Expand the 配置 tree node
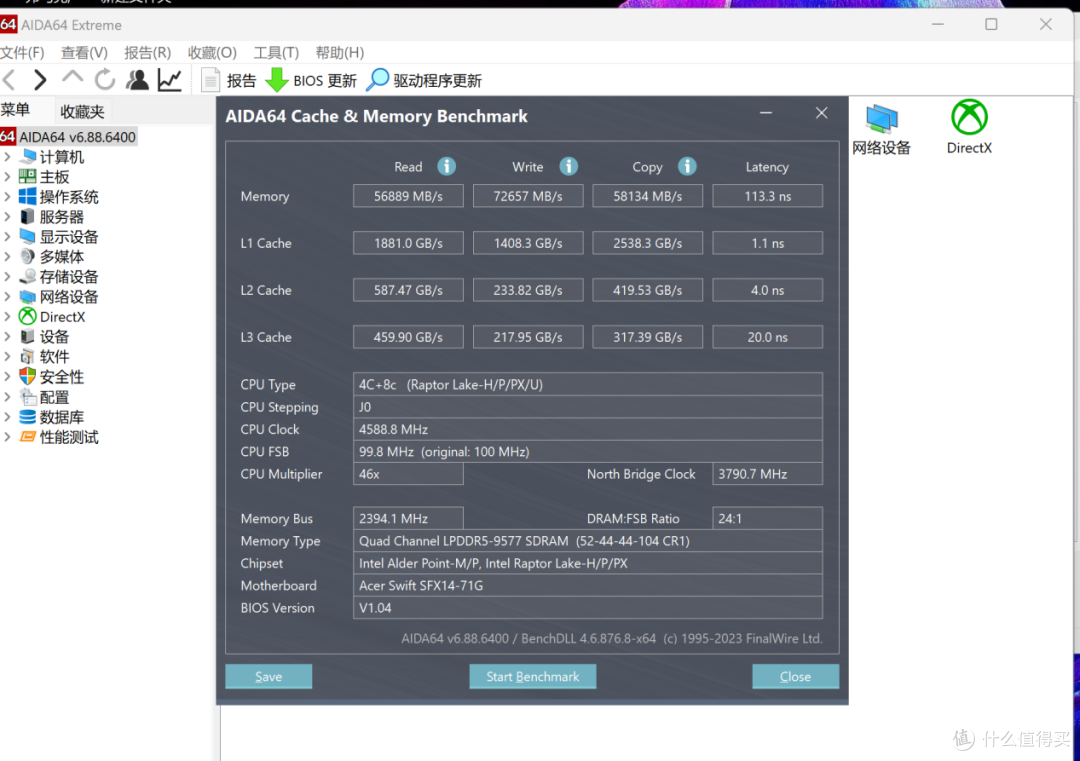This screenshot has height=761, width=1080. (8, 397)
